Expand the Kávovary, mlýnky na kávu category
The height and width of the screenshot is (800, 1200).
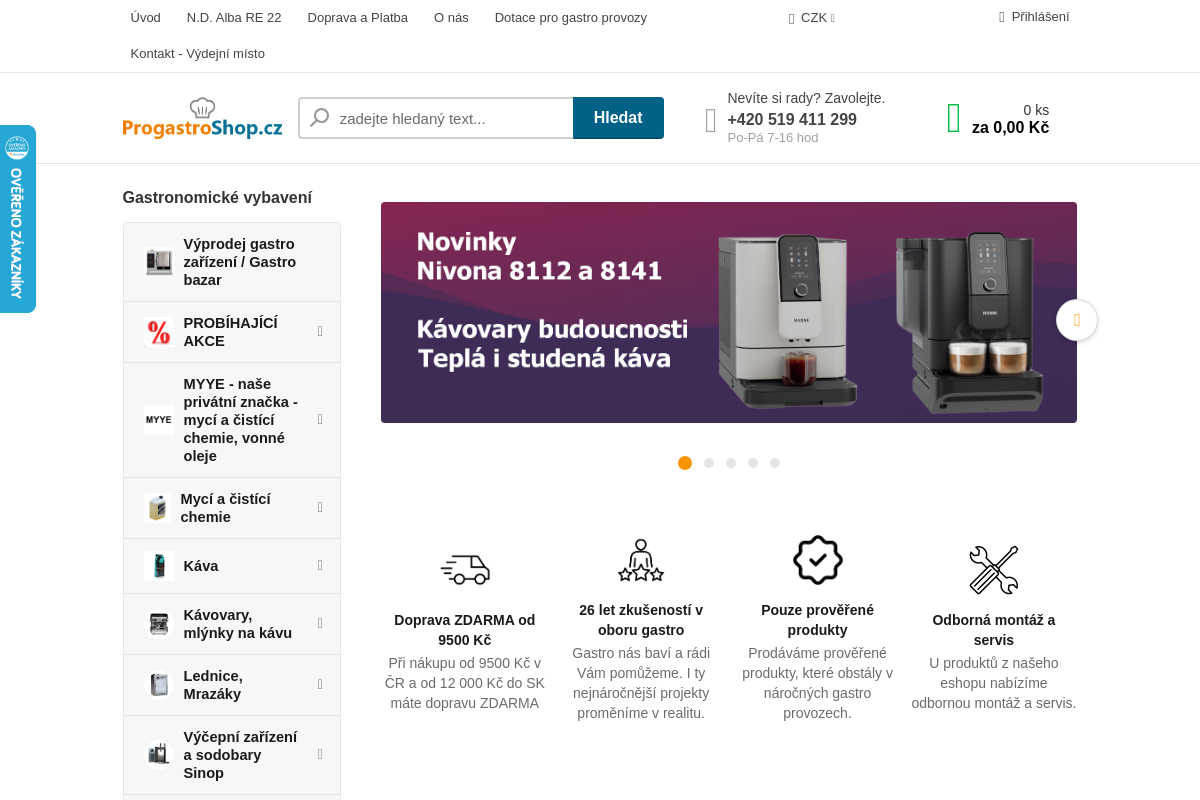[320, 623]
